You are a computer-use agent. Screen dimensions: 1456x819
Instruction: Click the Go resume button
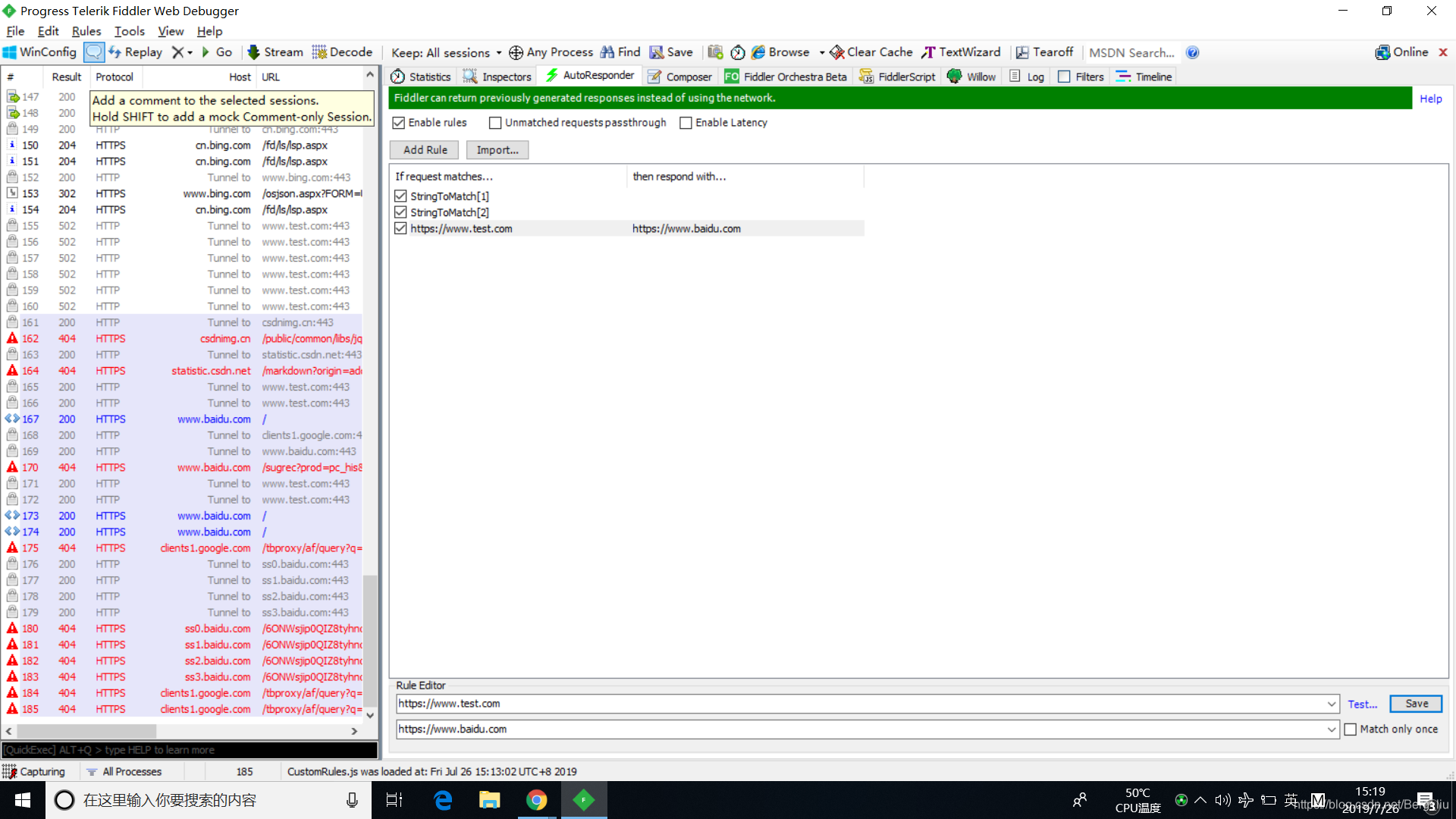(x=216, y=52)
